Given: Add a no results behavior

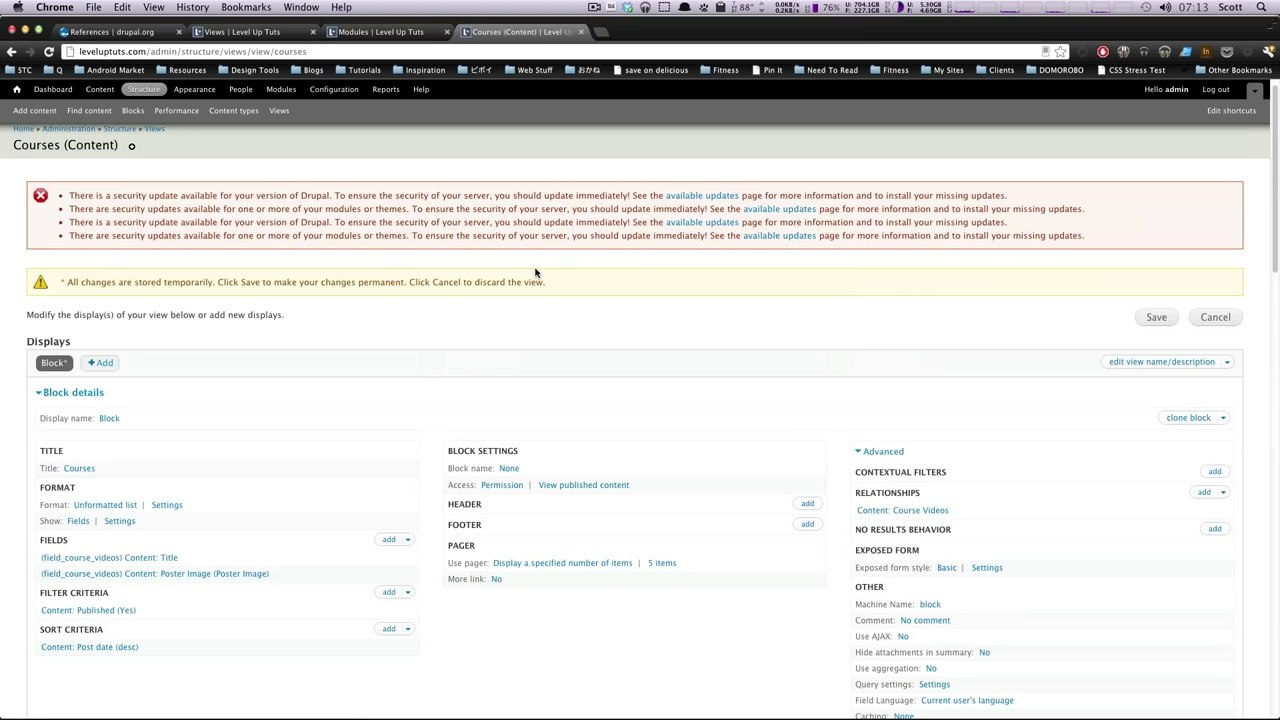Looking at the screenshot, I should click(1214, 529).
